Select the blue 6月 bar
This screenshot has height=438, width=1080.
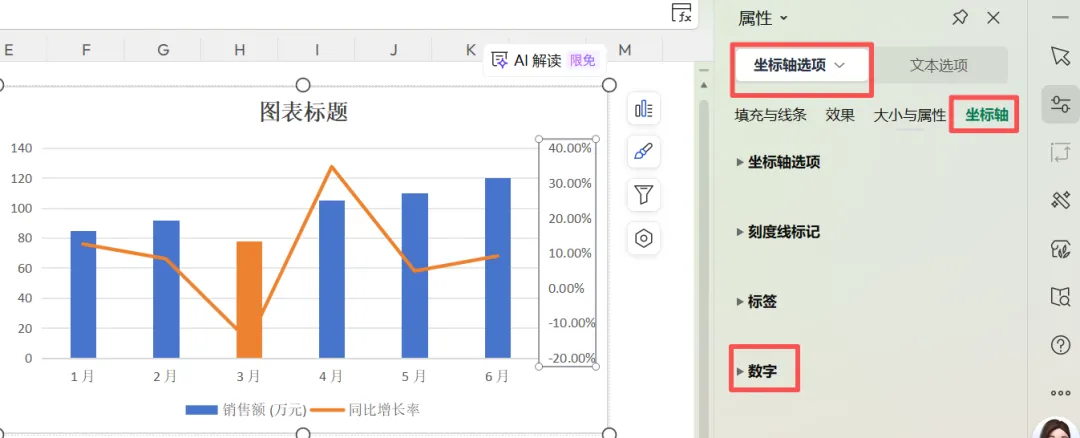click(x=498, y=268)
